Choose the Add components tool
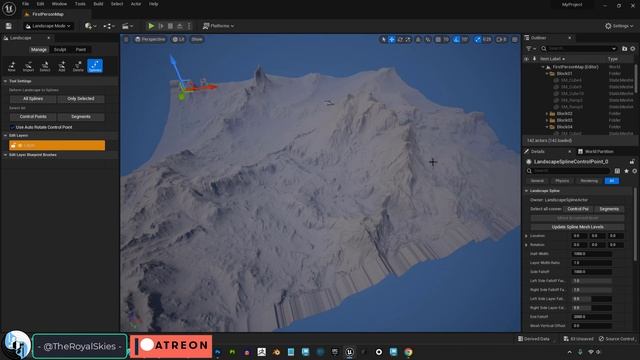Image resolution: width=640 pixels, height=360 pixels. [x=62, y=66]
